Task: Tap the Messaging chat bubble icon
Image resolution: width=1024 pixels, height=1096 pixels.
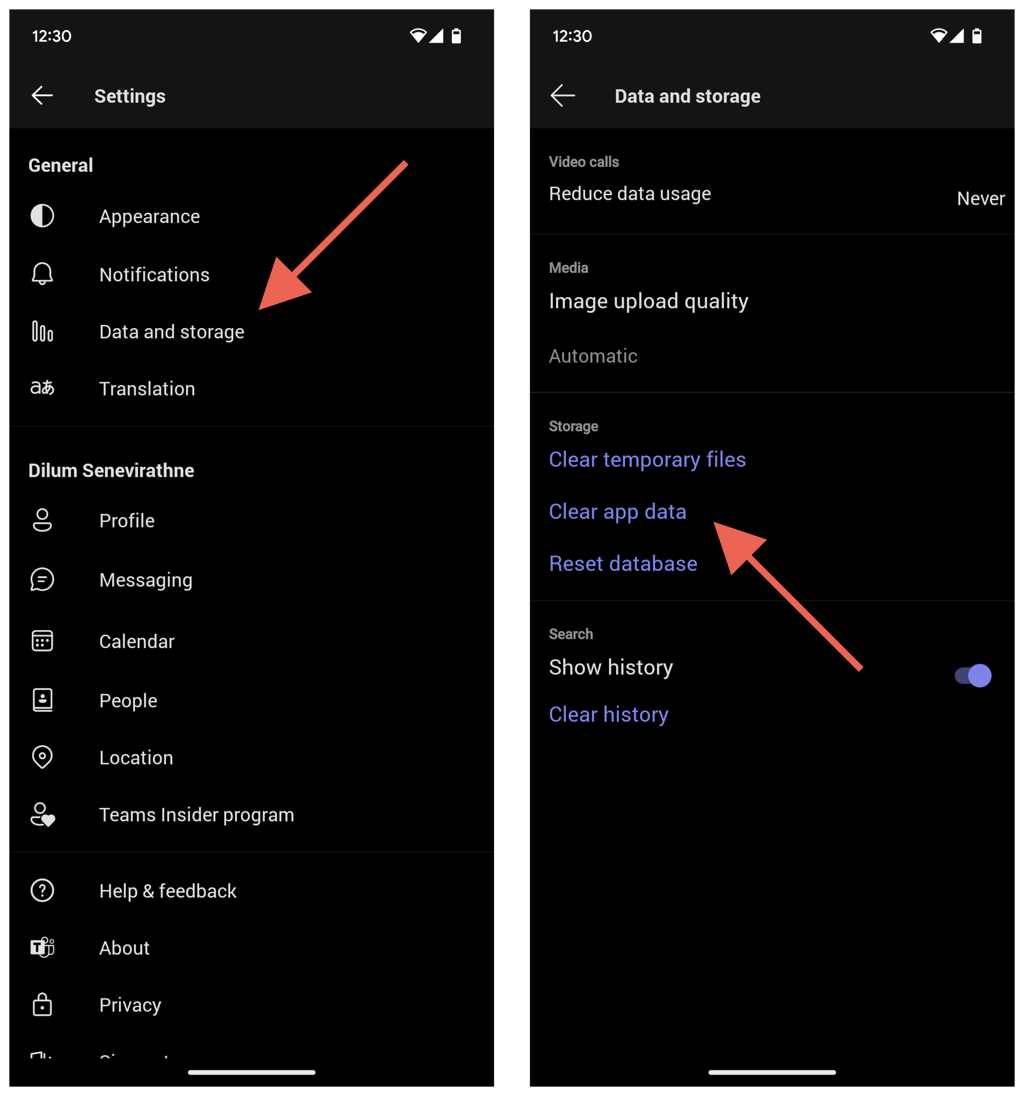Action: tap(42, 579)
